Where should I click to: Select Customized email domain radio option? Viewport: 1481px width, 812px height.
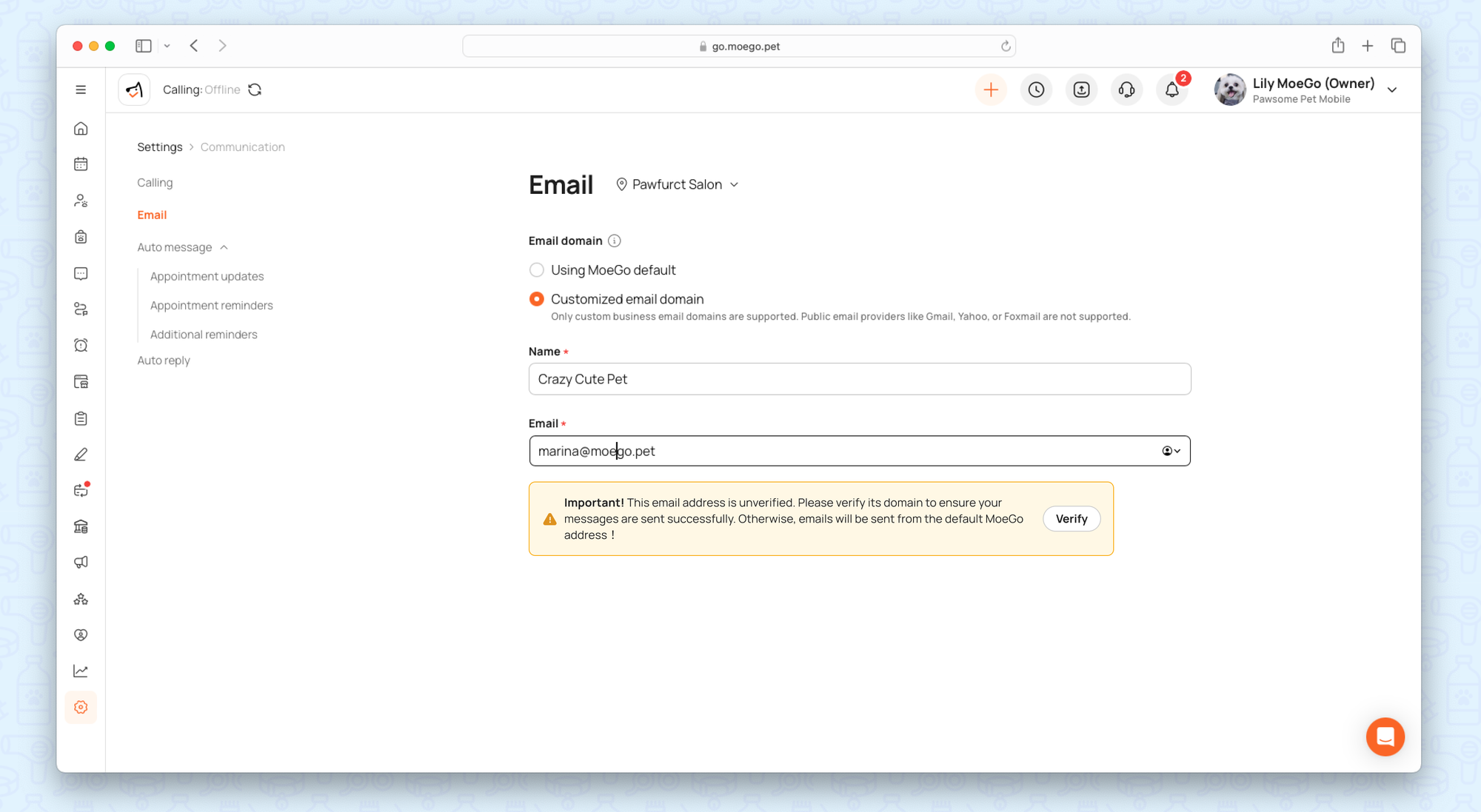click(x=537, y=299)
